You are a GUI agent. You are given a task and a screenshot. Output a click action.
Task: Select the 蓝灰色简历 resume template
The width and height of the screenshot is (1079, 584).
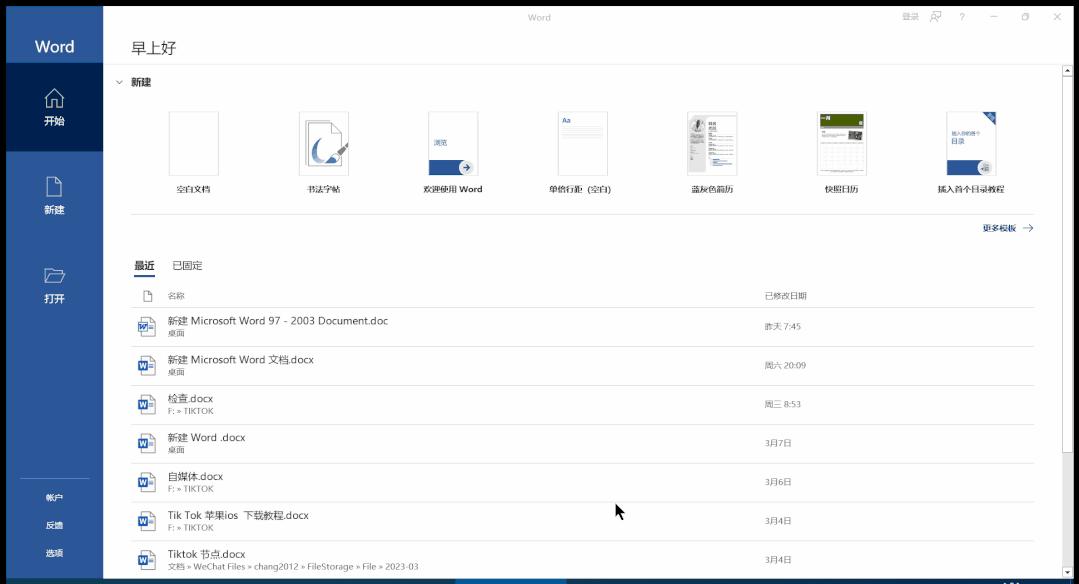pyautogui.click(x=711, y=143)
